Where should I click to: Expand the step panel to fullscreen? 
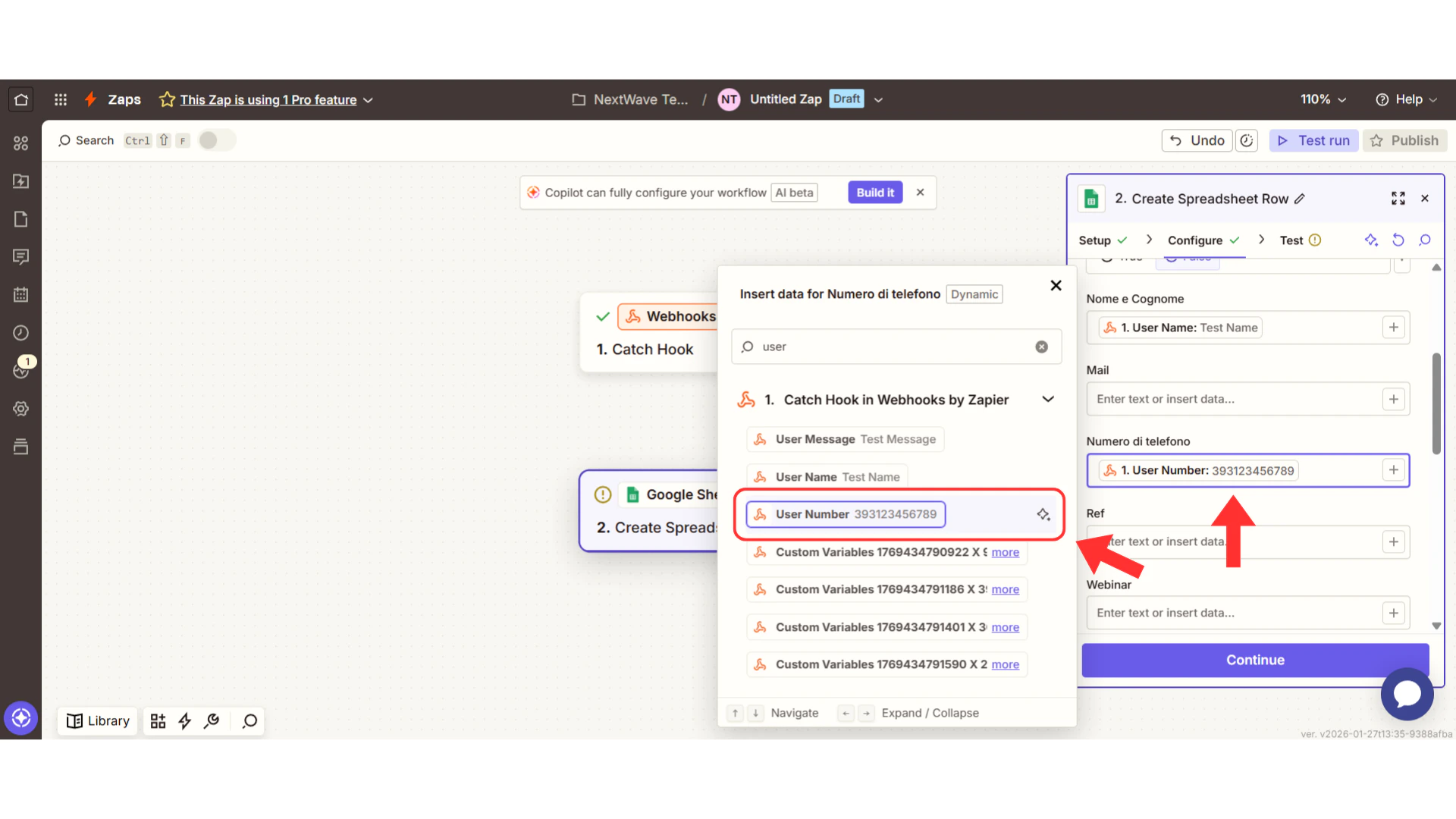point(1398,199)
